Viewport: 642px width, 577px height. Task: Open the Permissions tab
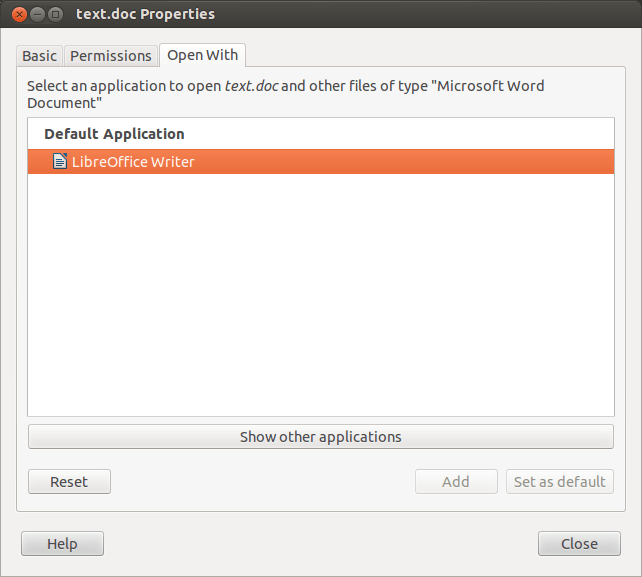pos(111,56)
